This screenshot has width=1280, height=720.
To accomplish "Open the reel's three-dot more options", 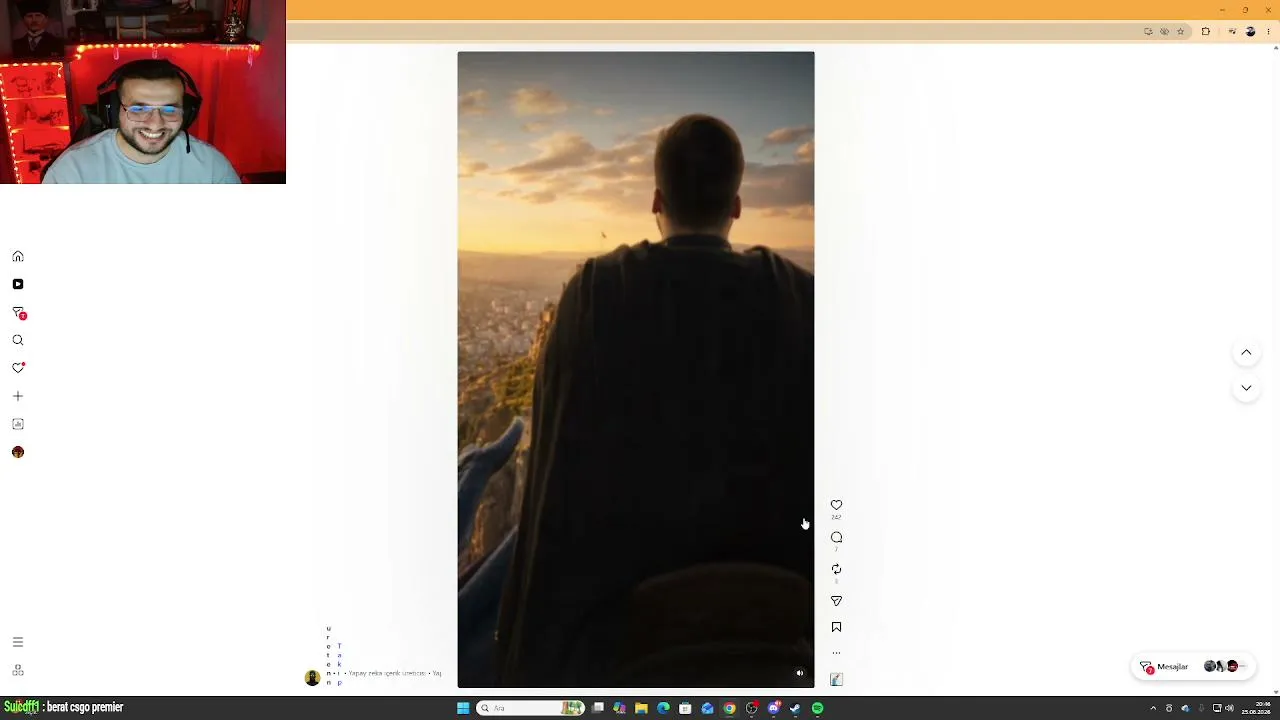I will [836, 653].
